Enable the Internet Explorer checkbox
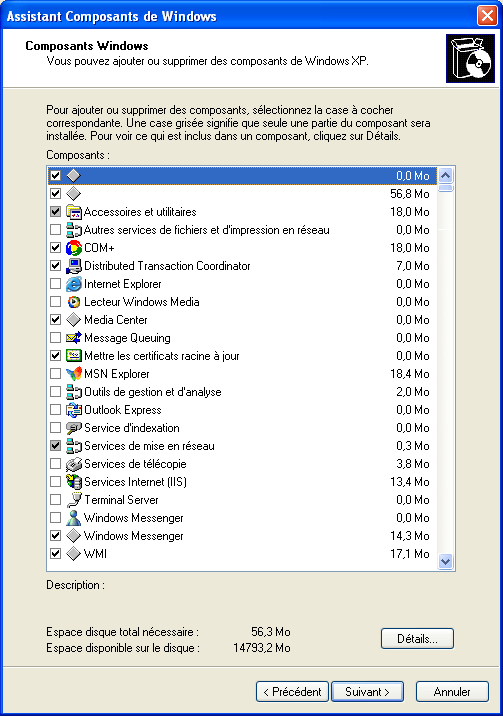Screen dimensions: 503x716 point(55,284)
